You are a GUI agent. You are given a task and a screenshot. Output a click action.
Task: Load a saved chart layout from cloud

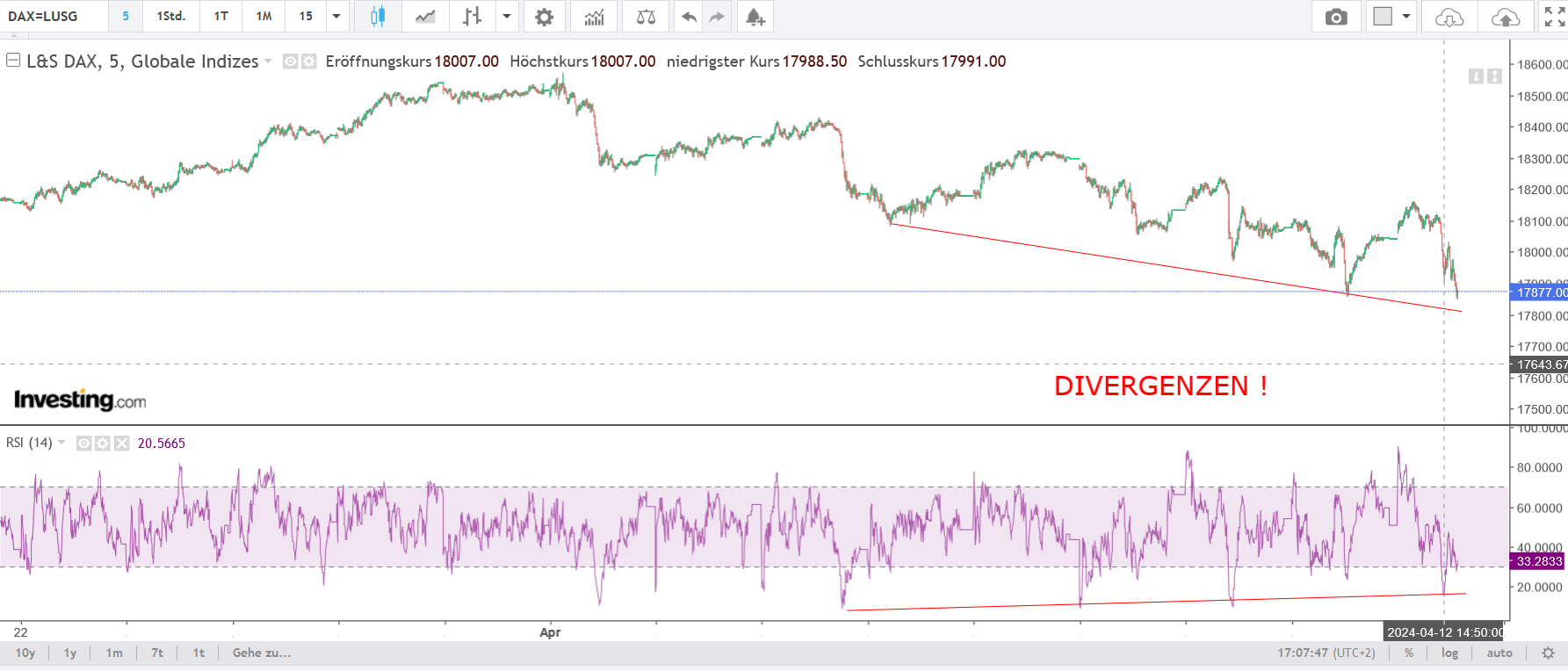click(x=1449, y=17)
